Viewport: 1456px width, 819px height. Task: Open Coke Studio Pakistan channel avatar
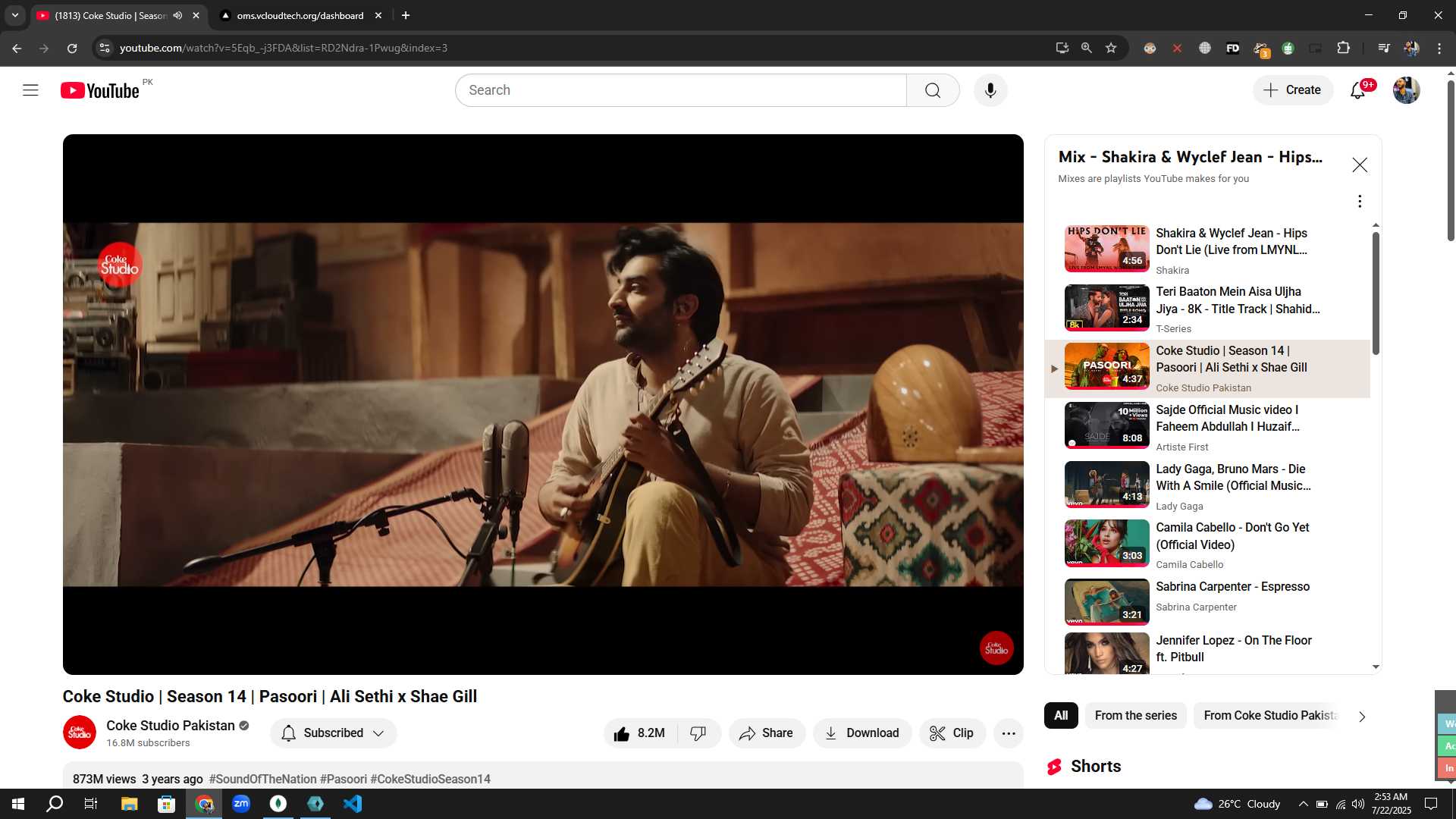(80, 733)
